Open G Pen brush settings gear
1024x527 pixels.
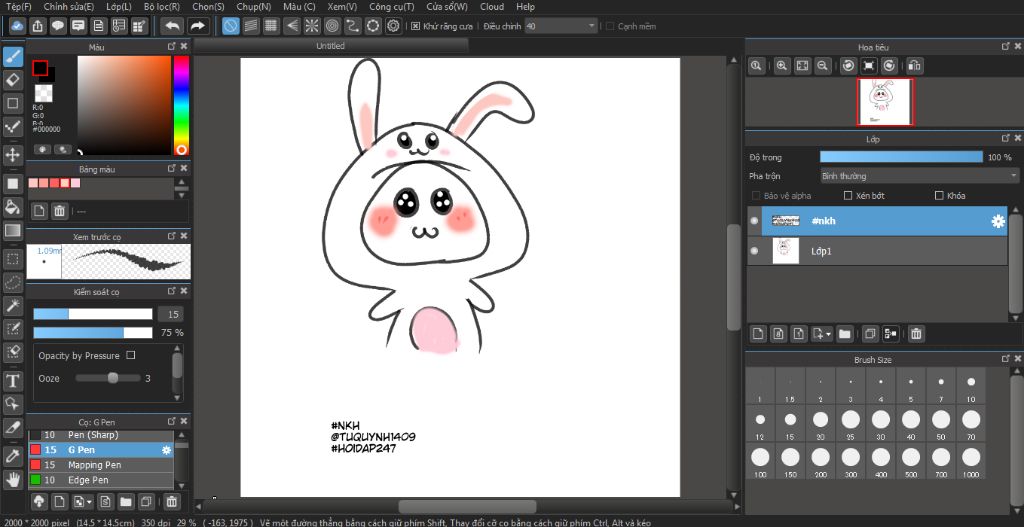166,450
